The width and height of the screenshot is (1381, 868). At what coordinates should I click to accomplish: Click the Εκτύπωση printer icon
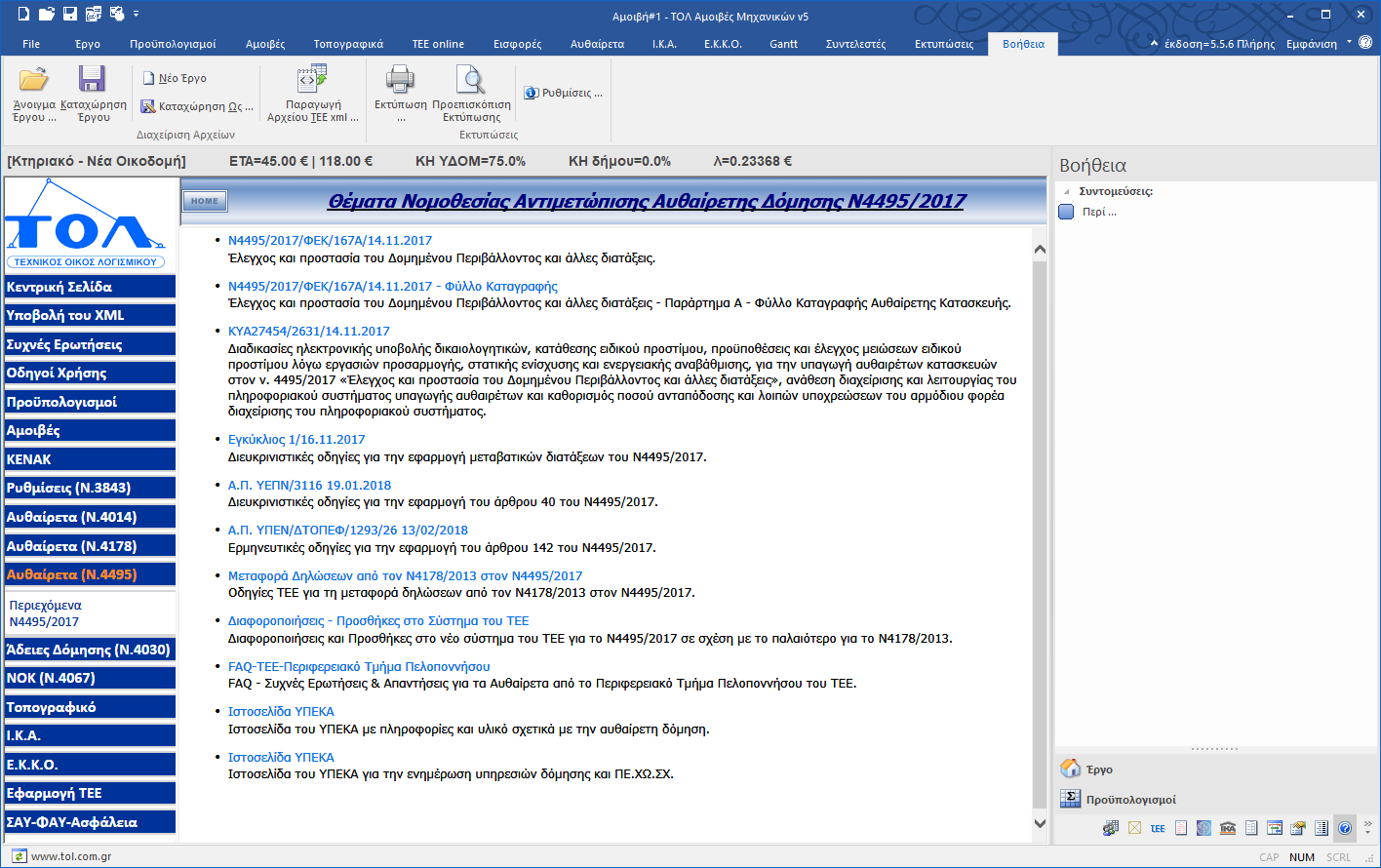point(400,80)
